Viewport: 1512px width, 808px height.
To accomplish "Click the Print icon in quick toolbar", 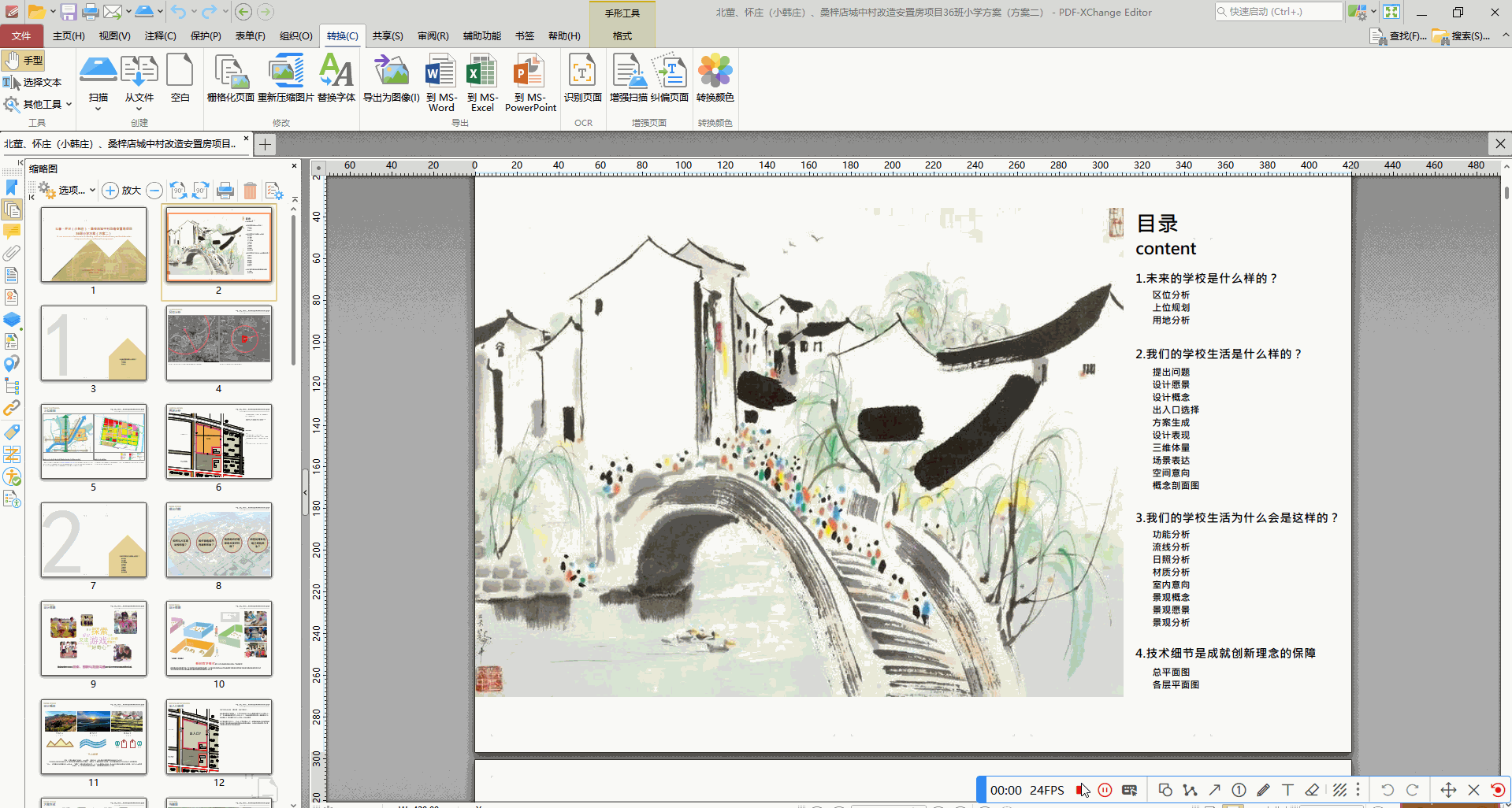I will coord(91,12).
